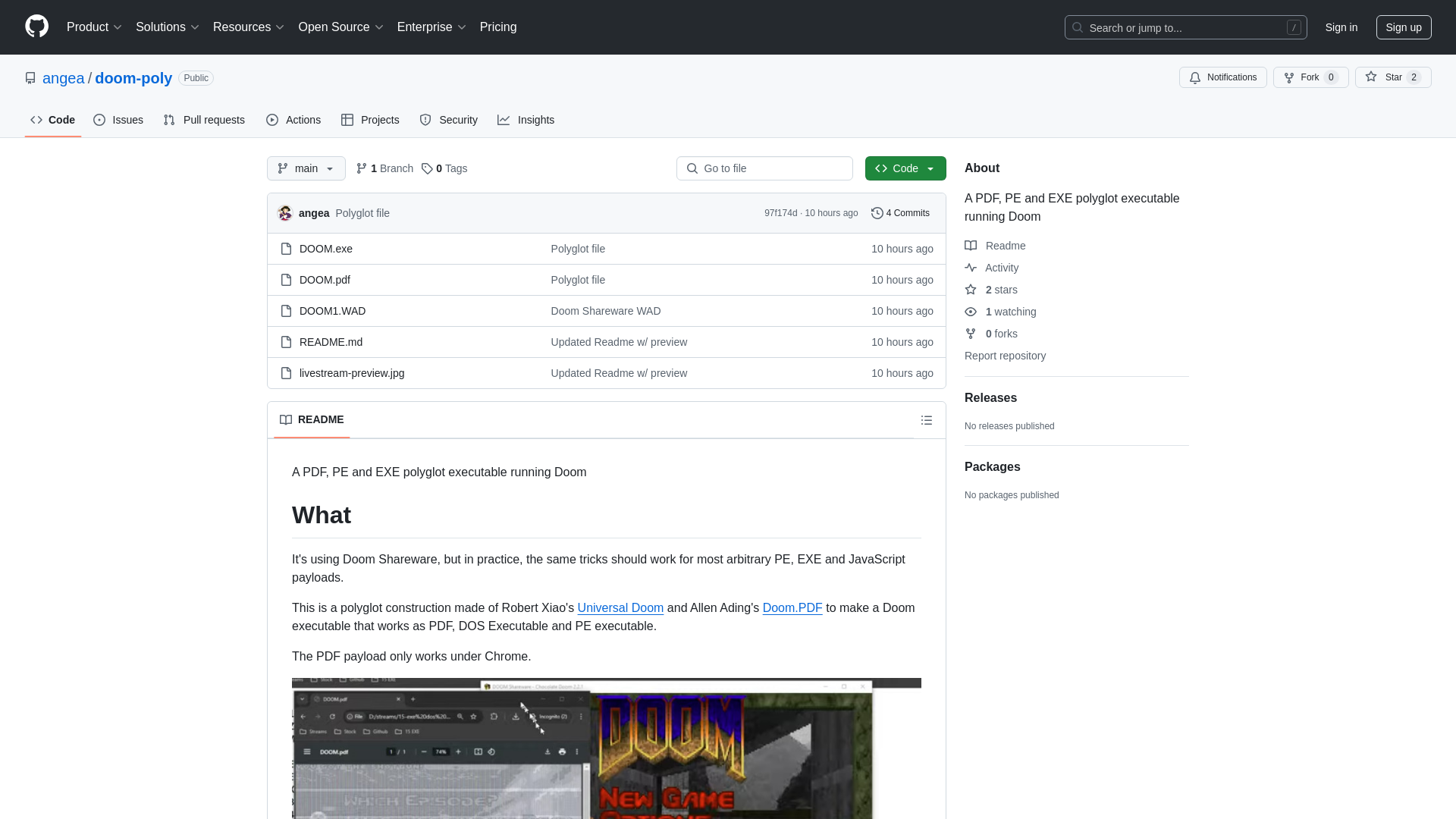This screenshot has height=819, width=1456.
Task: Open the DOOM1.WAD file name
Action: click(332, 311)
